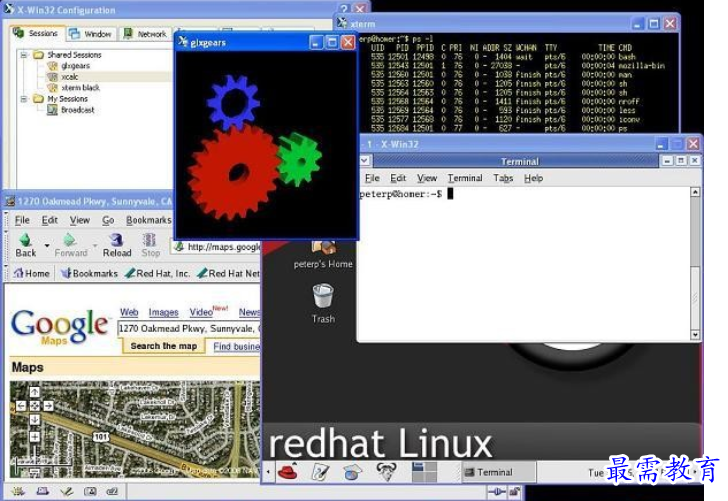Click the Red Hat panel hide arrow
728x501 pixels.
(268, 472)
